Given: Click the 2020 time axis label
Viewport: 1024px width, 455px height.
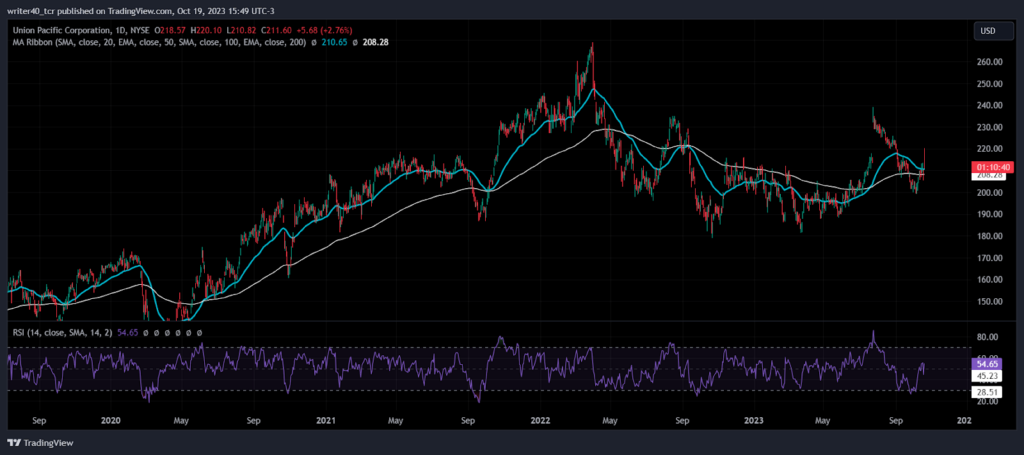Looking at the screenshot, I should (x=110, y=420).
